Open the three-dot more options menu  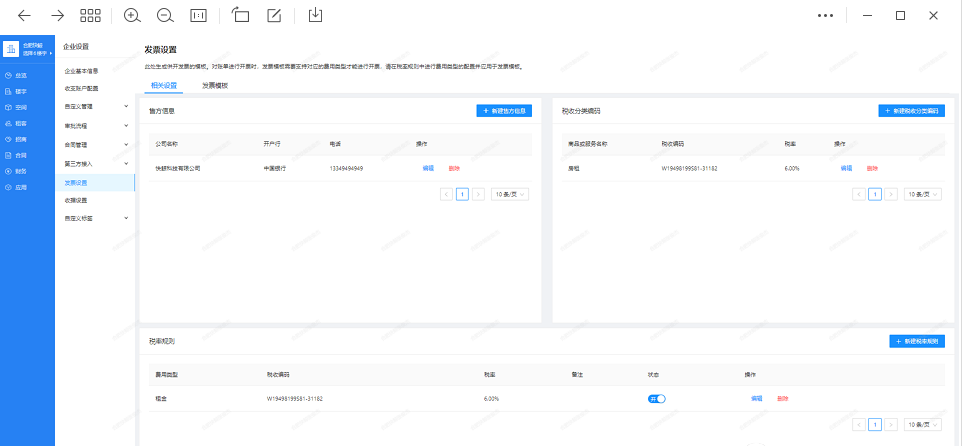825,15
